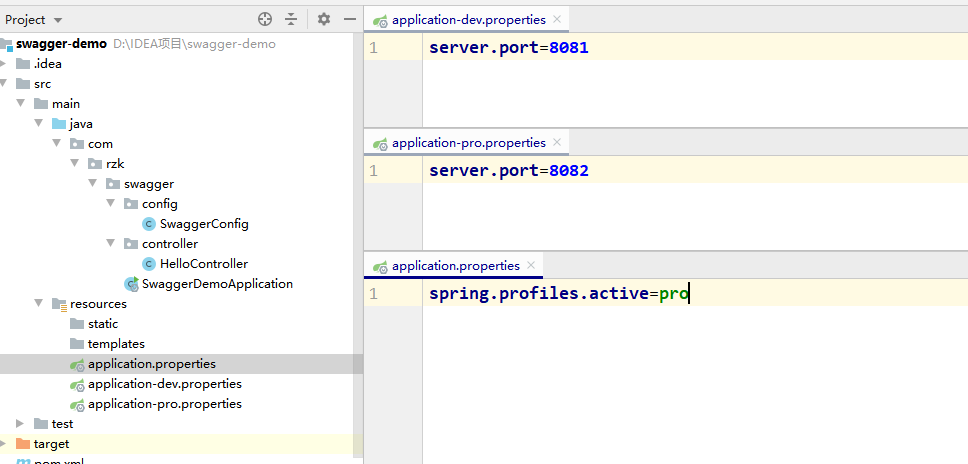Select SwaggerDemoApplication in the tree
This screenshot has width=968, height=464.
pos(217,283)
